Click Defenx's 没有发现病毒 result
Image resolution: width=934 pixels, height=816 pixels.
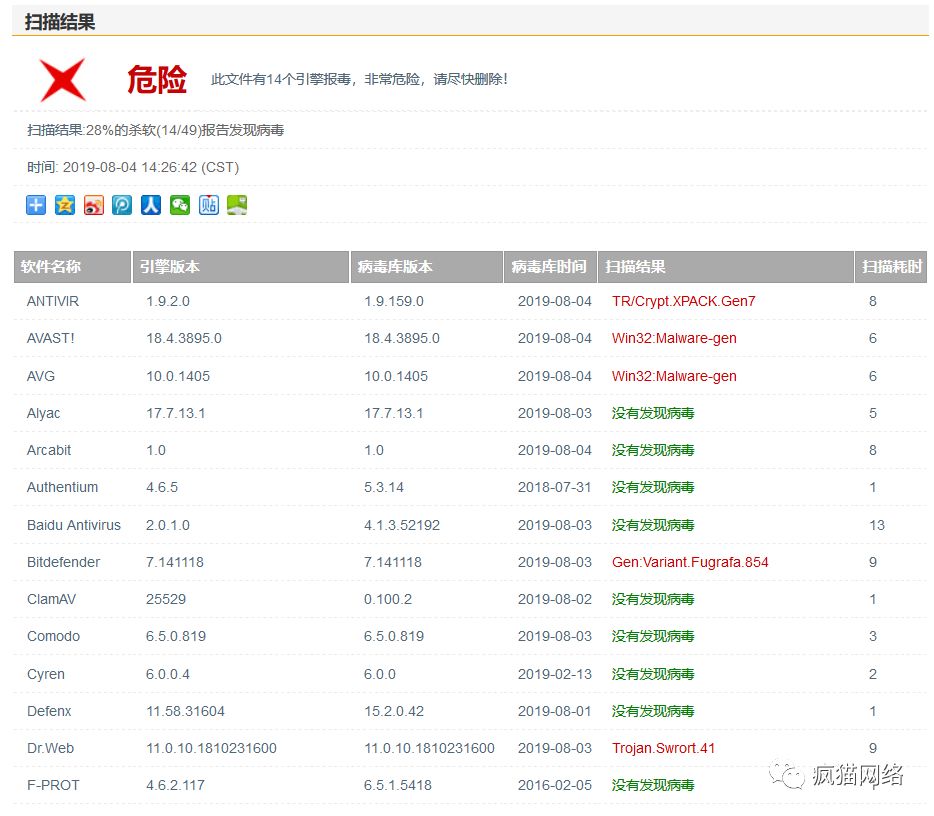653,711
